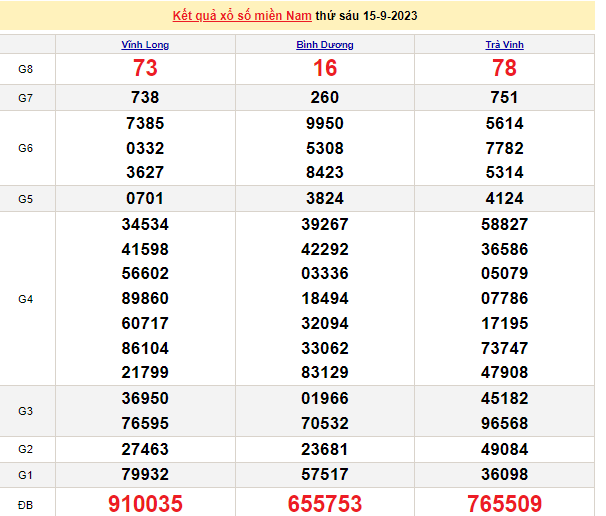Select G1 number 79932 under Vĩnh Long
606x516 pixels.
(x=145, y=473)
